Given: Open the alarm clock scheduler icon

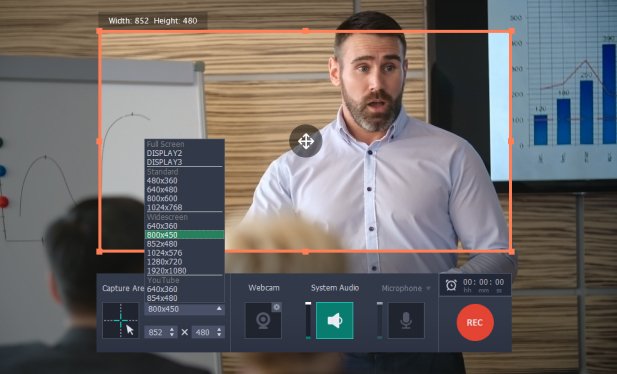Looking at the screenshot, I should (x=451, y=285).
